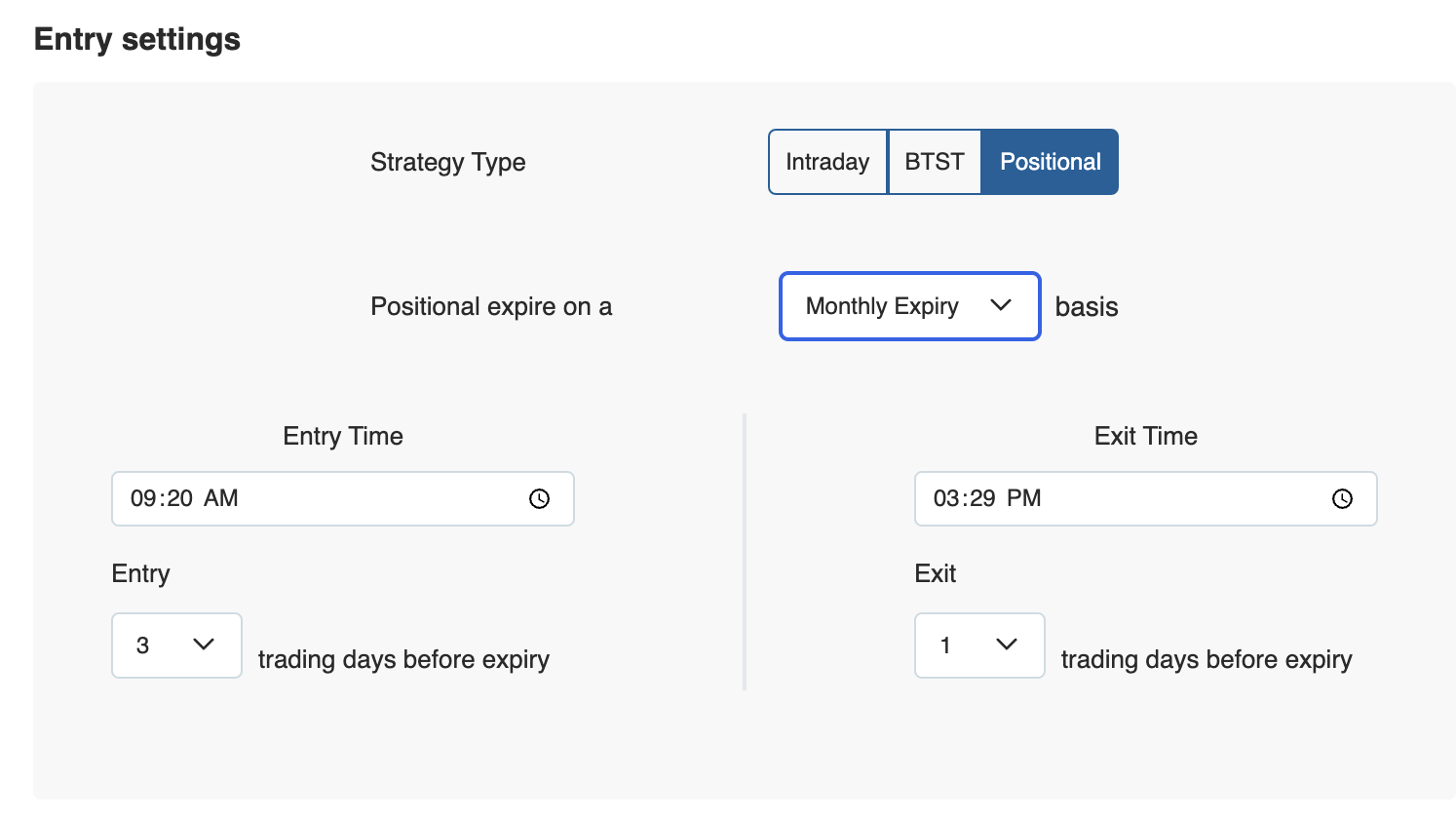Click the PM period in Exit Time
This screenshot has width=1456, height=821.
click(1024, 498)
